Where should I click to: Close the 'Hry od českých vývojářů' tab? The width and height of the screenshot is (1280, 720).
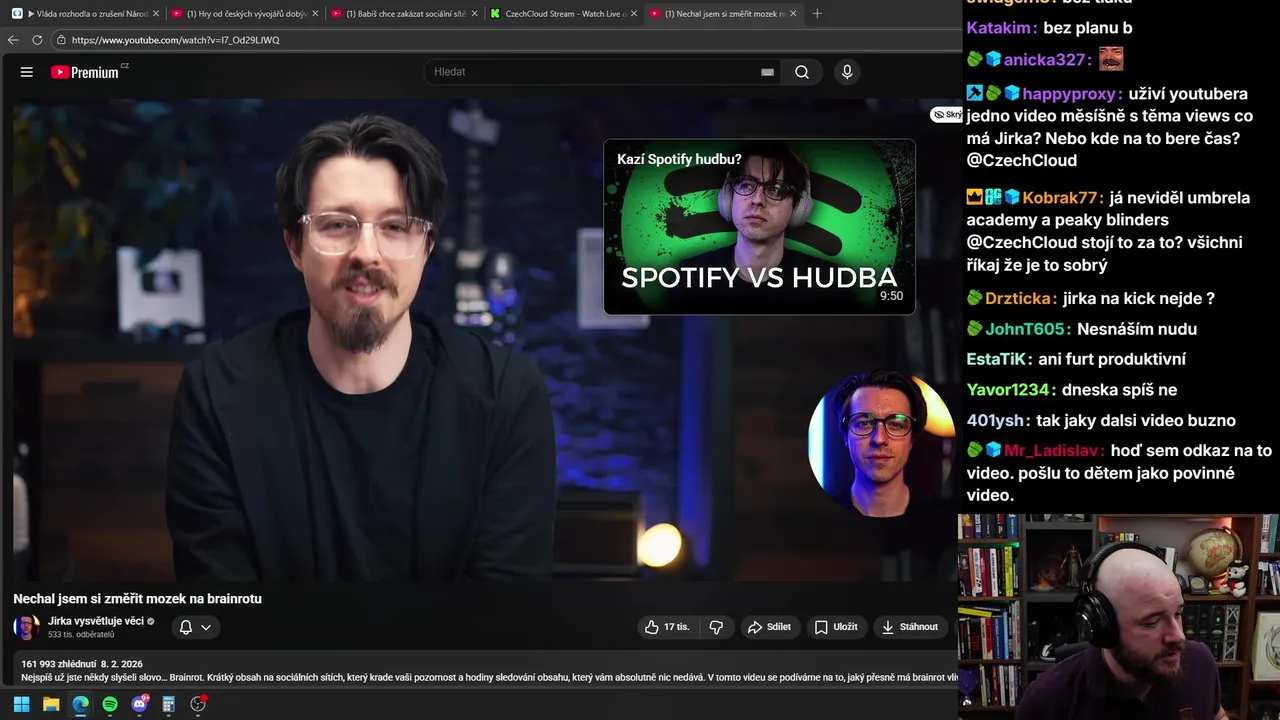tap(315, 14)
